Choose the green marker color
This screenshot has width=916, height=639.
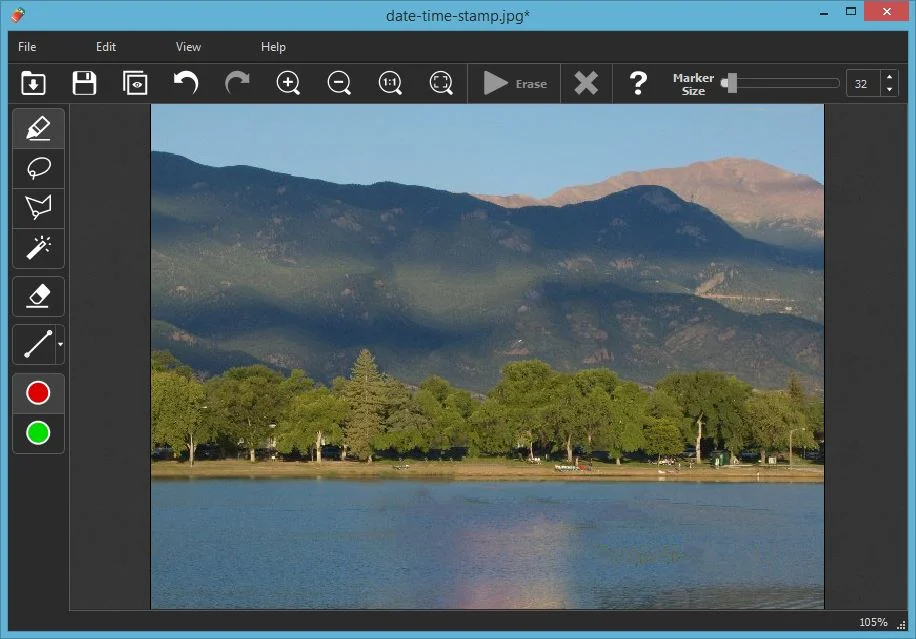pos(38,433)
